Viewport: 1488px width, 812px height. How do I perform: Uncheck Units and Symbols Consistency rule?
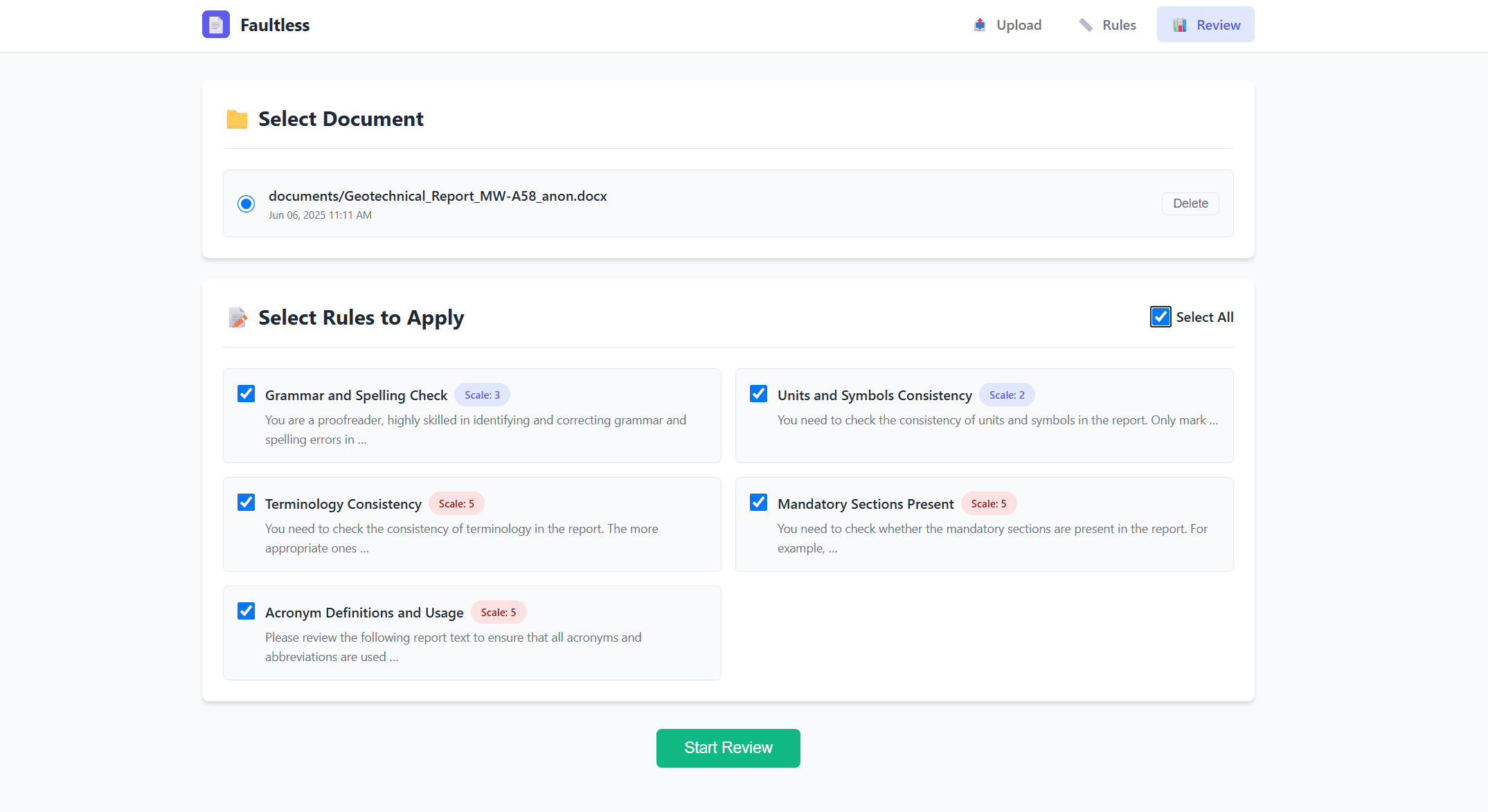tap(758, 394)
